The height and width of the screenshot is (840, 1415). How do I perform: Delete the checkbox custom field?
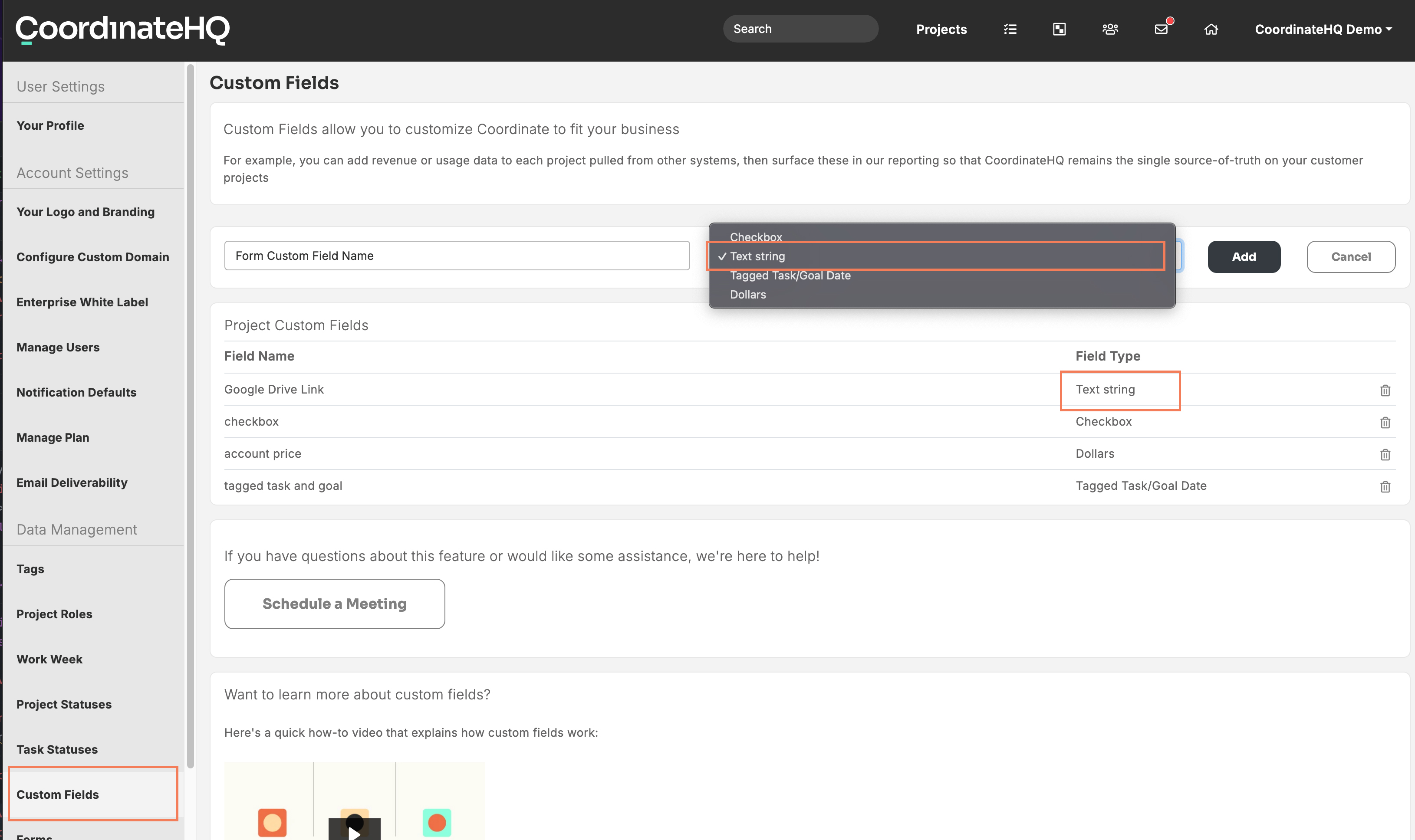[x=1385, y=422]
